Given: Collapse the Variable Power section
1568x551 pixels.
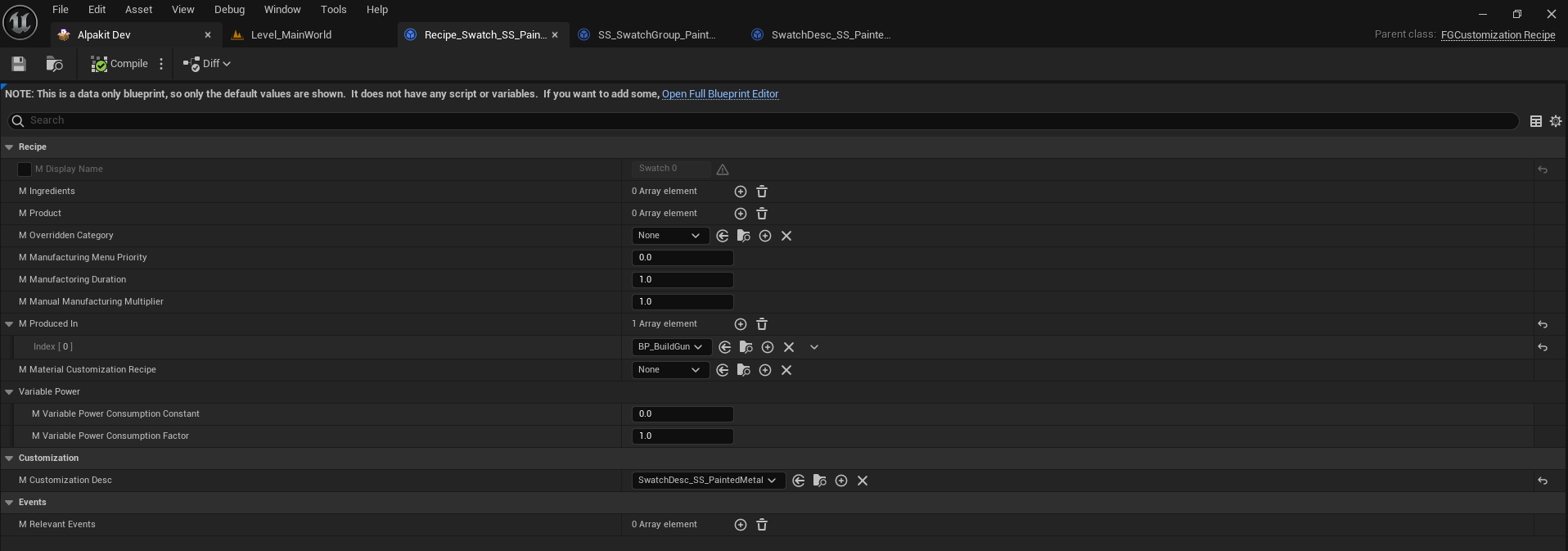Looking at the screenshot, I should [10, 392].
